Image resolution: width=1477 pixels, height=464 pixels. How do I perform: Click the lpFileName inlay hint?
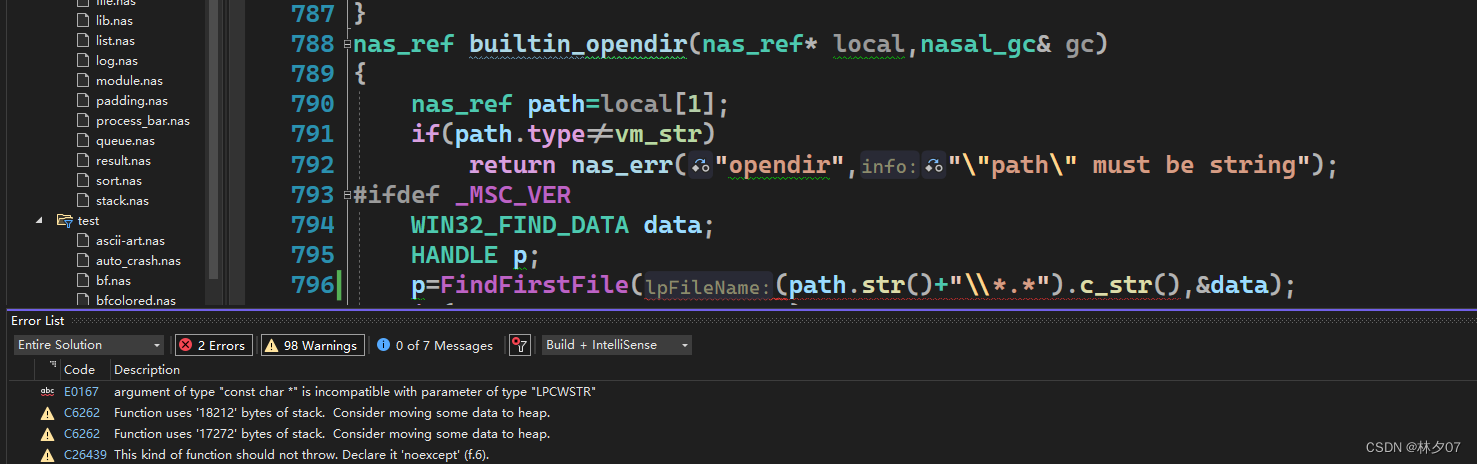click(x=708, y=287)
